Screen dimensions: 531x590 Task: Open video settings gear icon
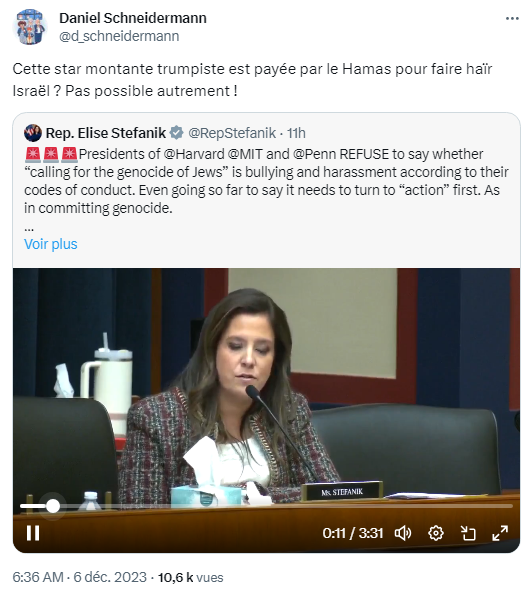coord(436,533)
